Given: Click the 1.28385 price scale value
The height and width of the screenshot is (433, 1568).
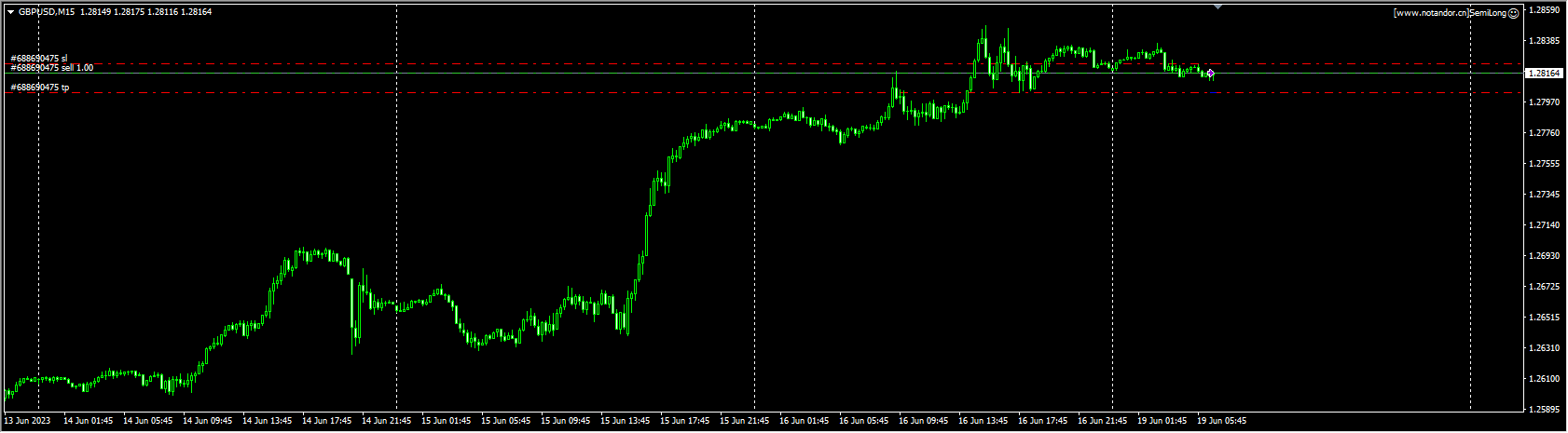Looking at the screenshot, I should click(1545, 41).
